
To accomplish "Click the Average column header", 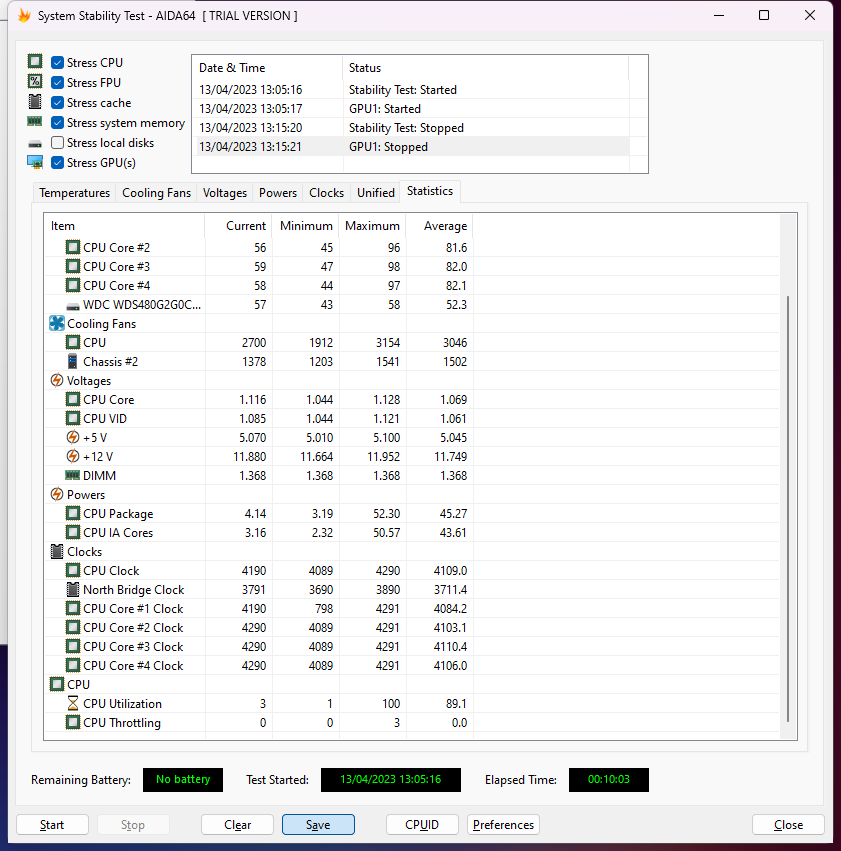I will (x=439, y=226).
